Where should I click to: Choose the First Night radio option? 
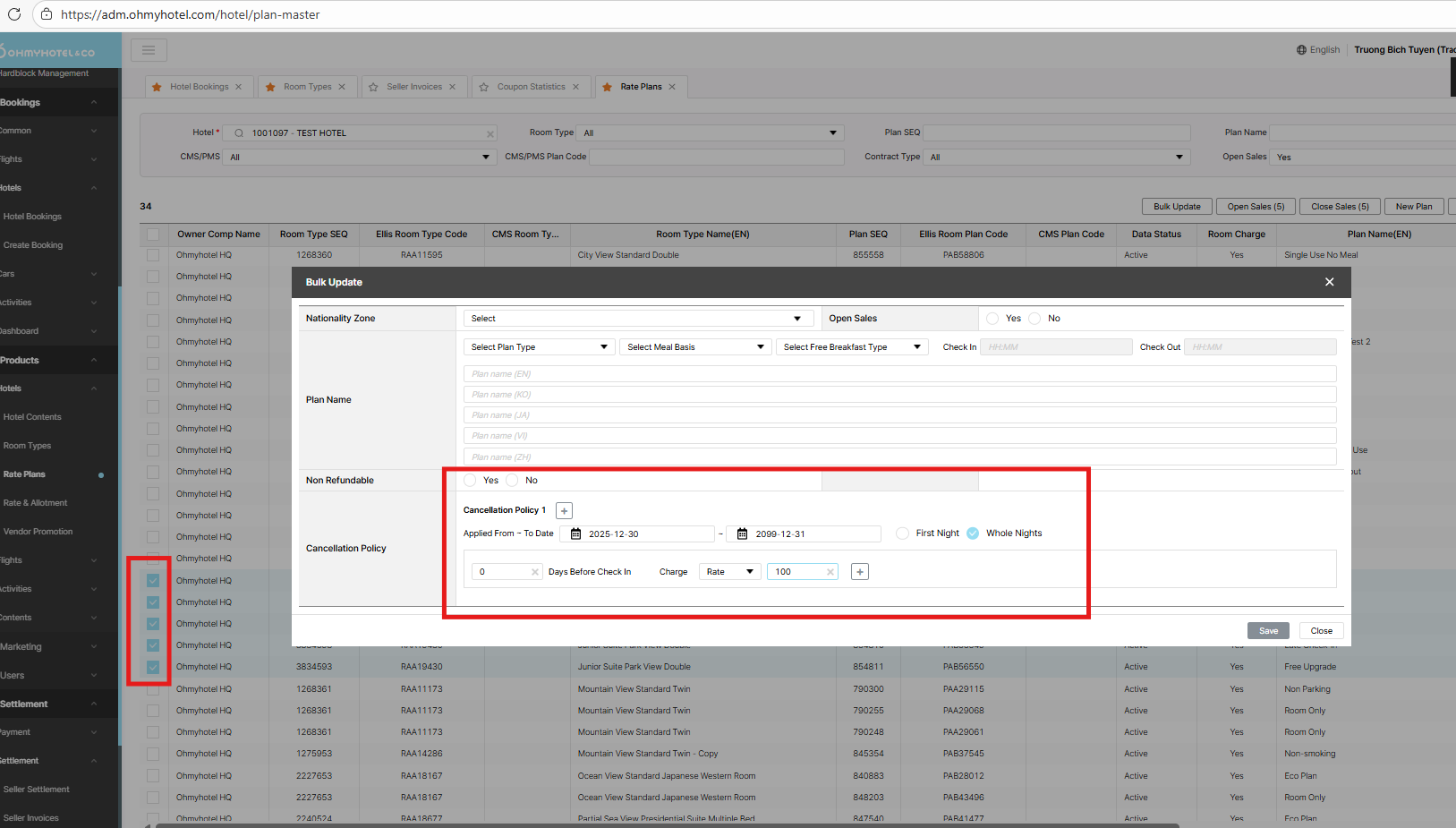click(x=902, y=534)
